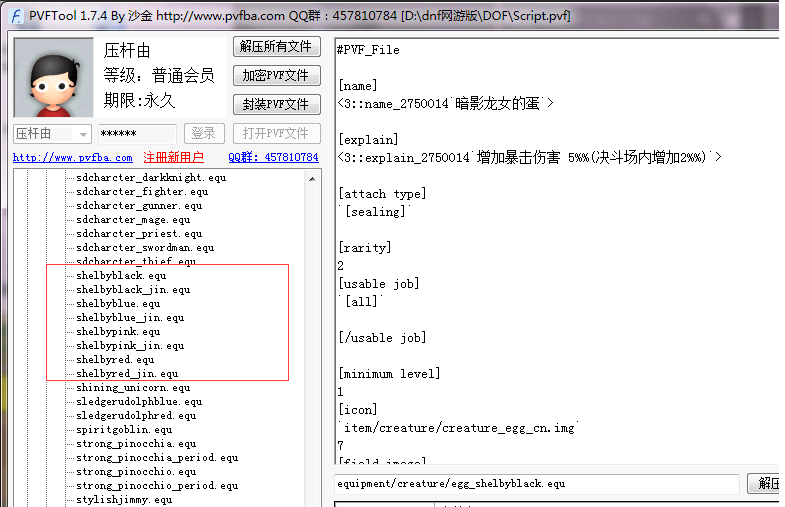Screen dimensions: 785x507
Task: Select stylishjimmy.equ at tree bottom
Action: (125, 499)
